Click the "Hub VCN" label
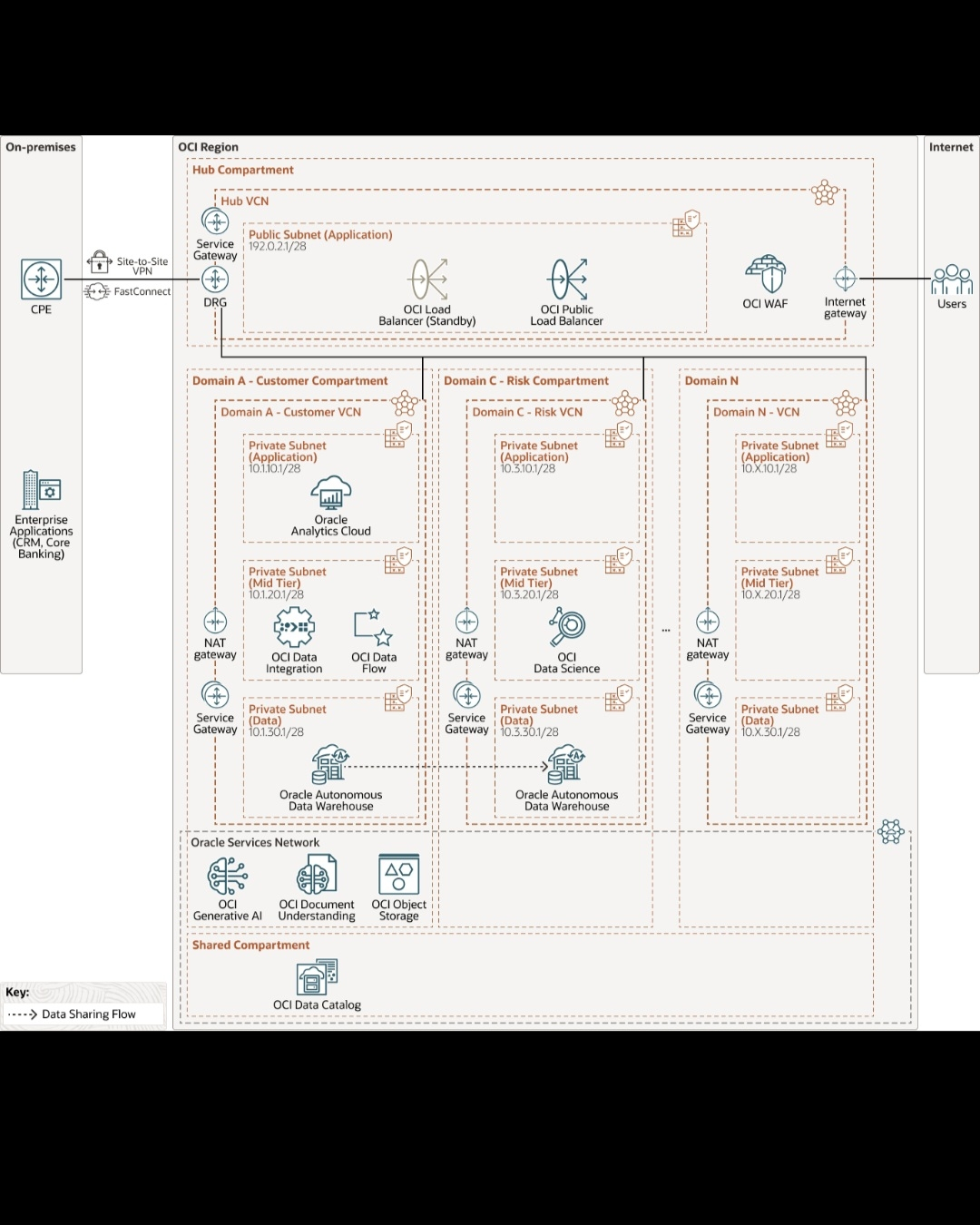The width and height of the screenshot is (980, 1225). pos(245,201)
